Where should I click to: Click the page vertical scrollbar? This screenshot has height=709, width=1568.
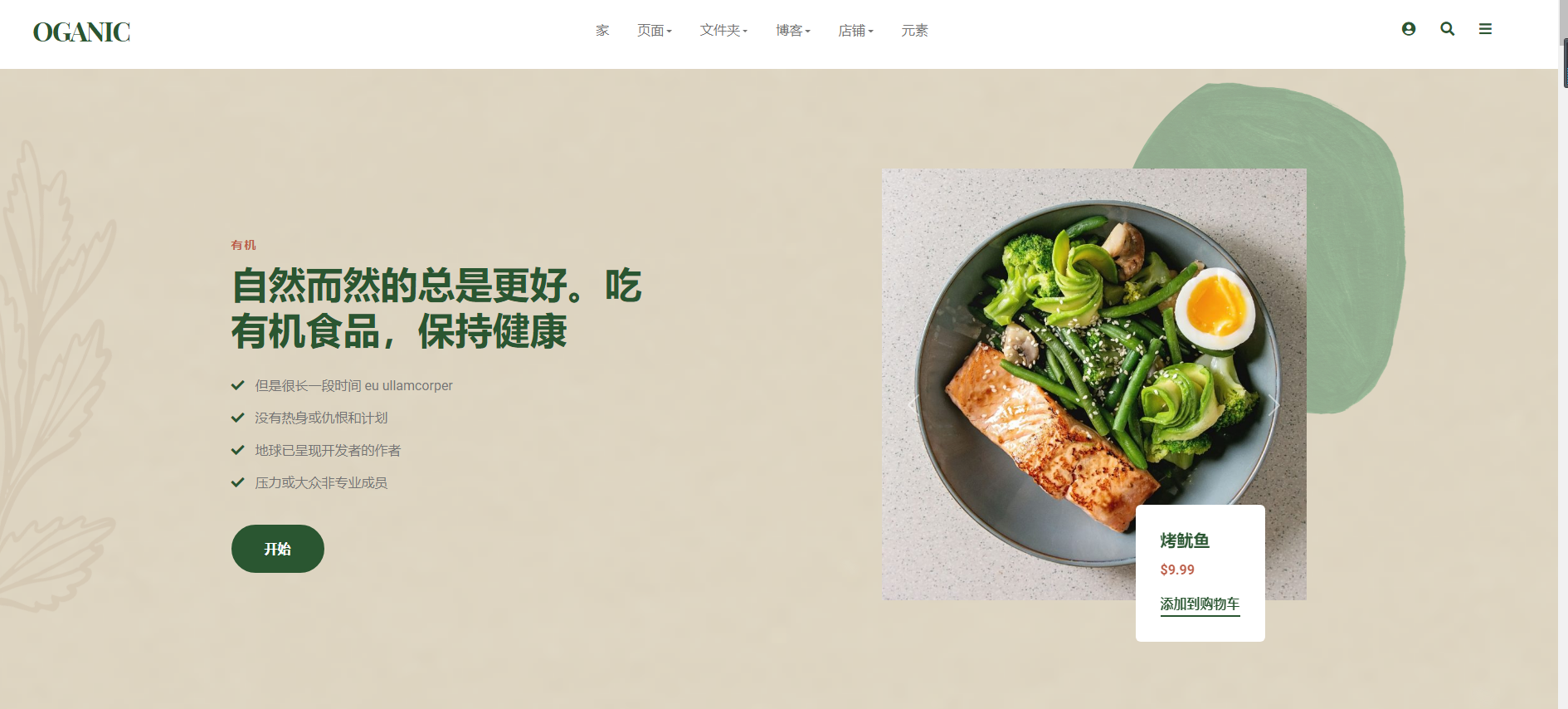click(x=1563, y=354)
